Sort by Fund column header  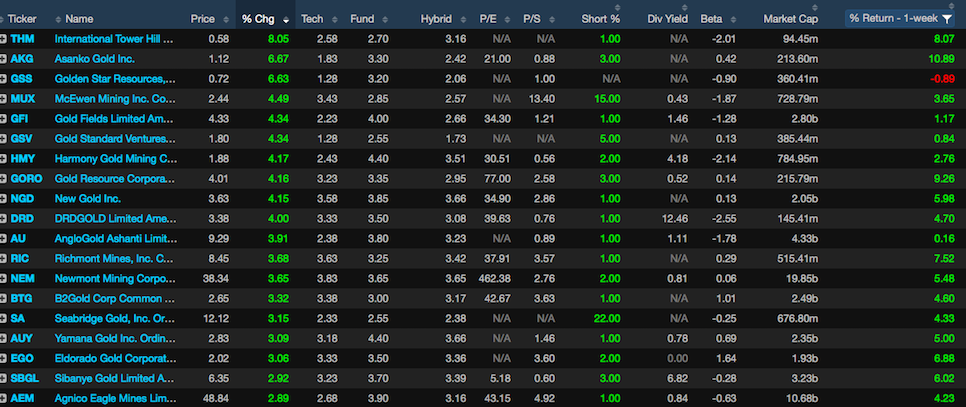pyautogui.click(x=362, y=19)
